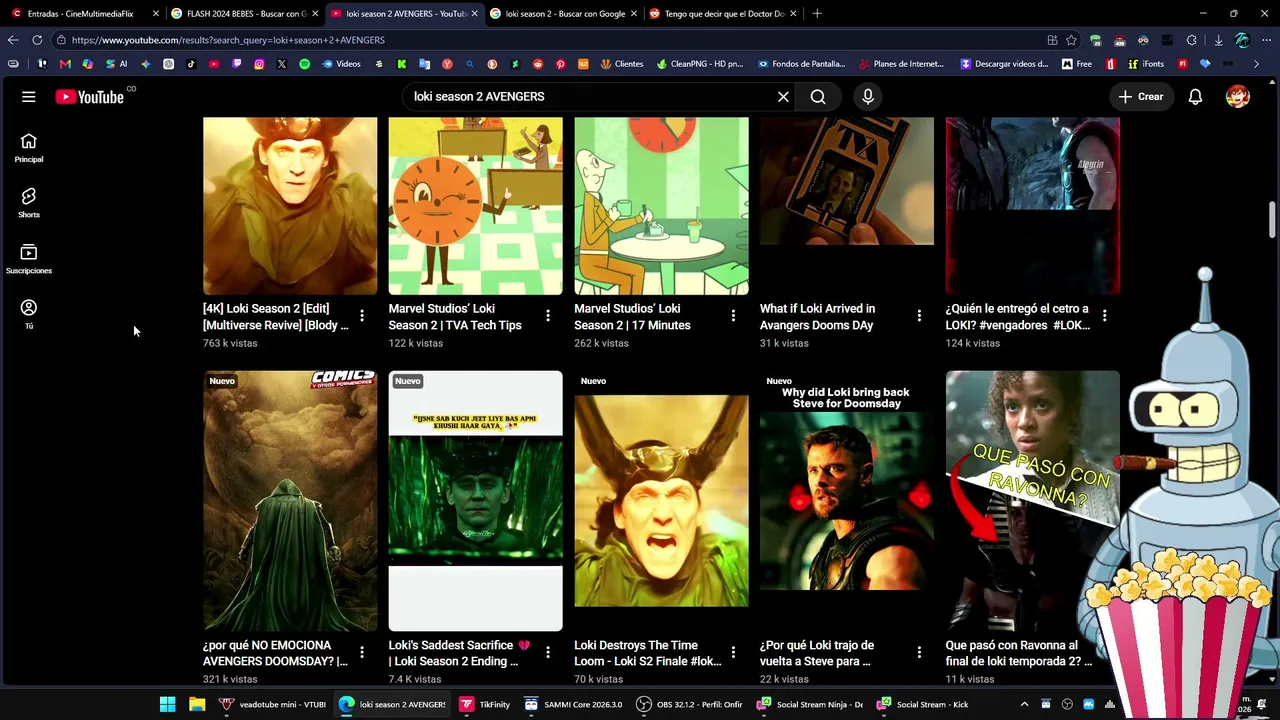The image size is (1280, 720).
Task: Open options for 'What if Loki Arrived' video
Action: (x=919, y=316)
